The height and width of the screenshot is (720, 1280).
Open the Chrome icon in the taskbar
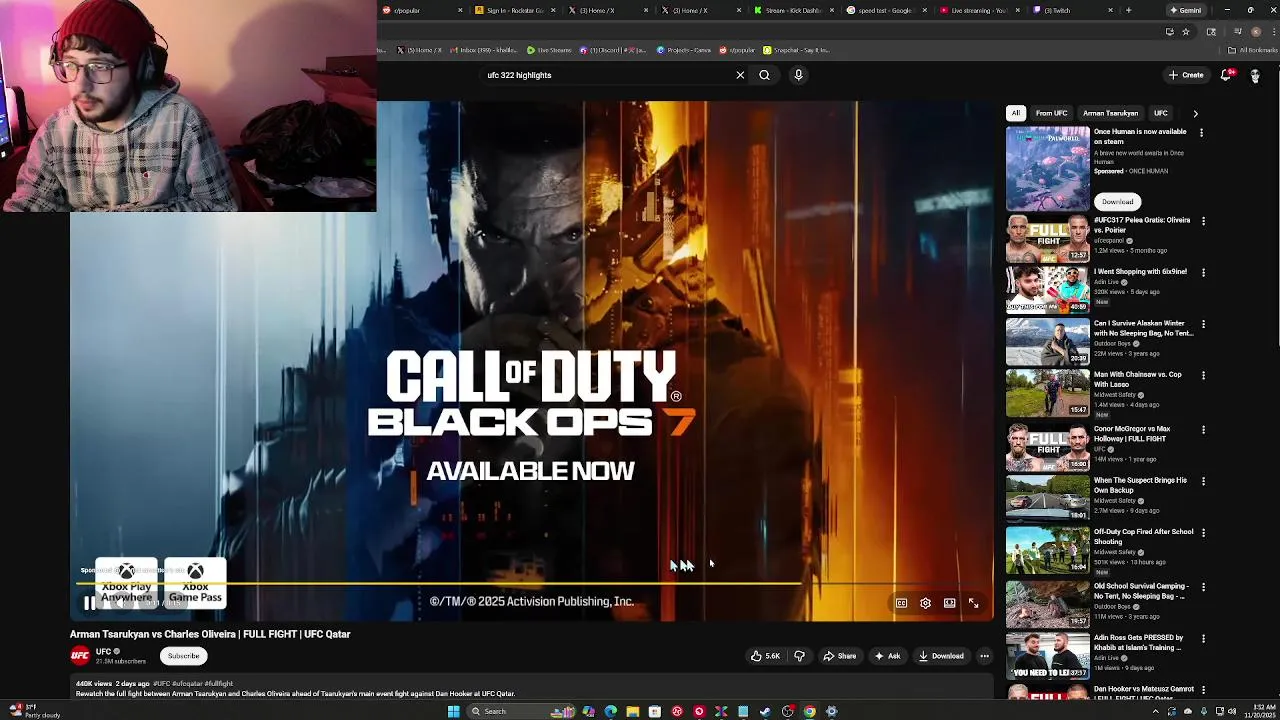tap(809, 711)
